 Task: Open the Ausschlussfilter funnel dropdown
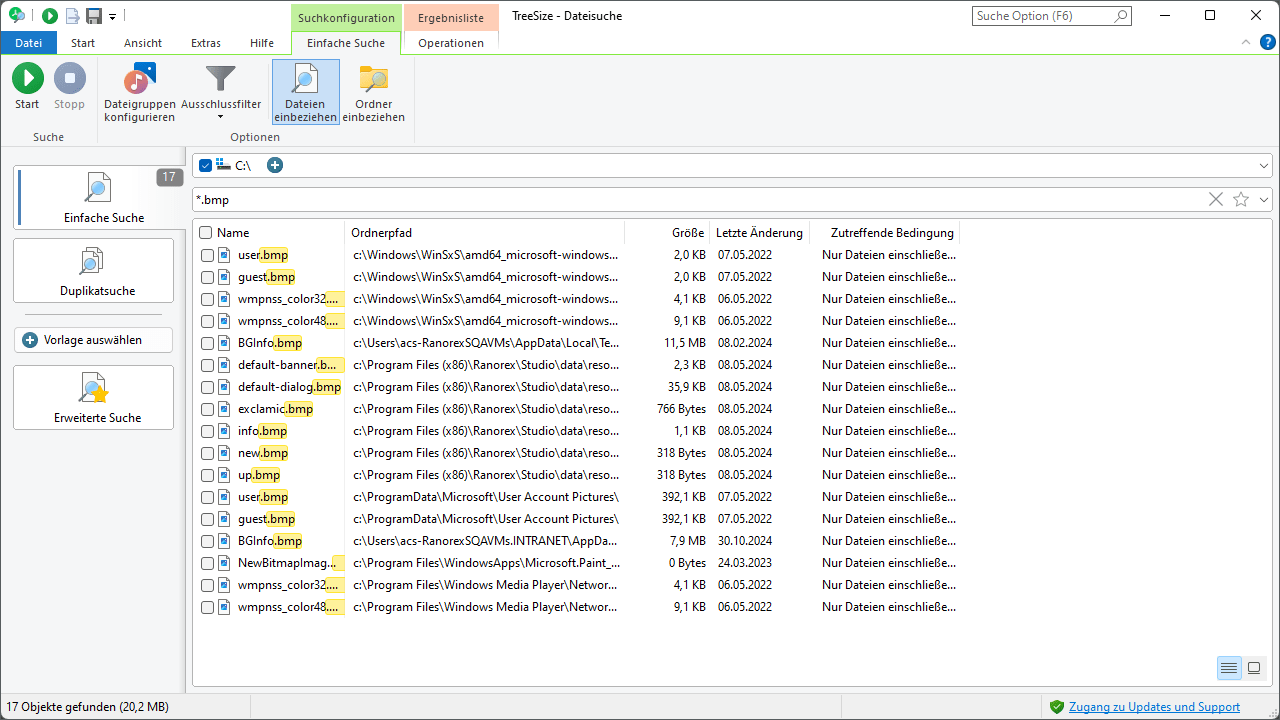point(221,92)
